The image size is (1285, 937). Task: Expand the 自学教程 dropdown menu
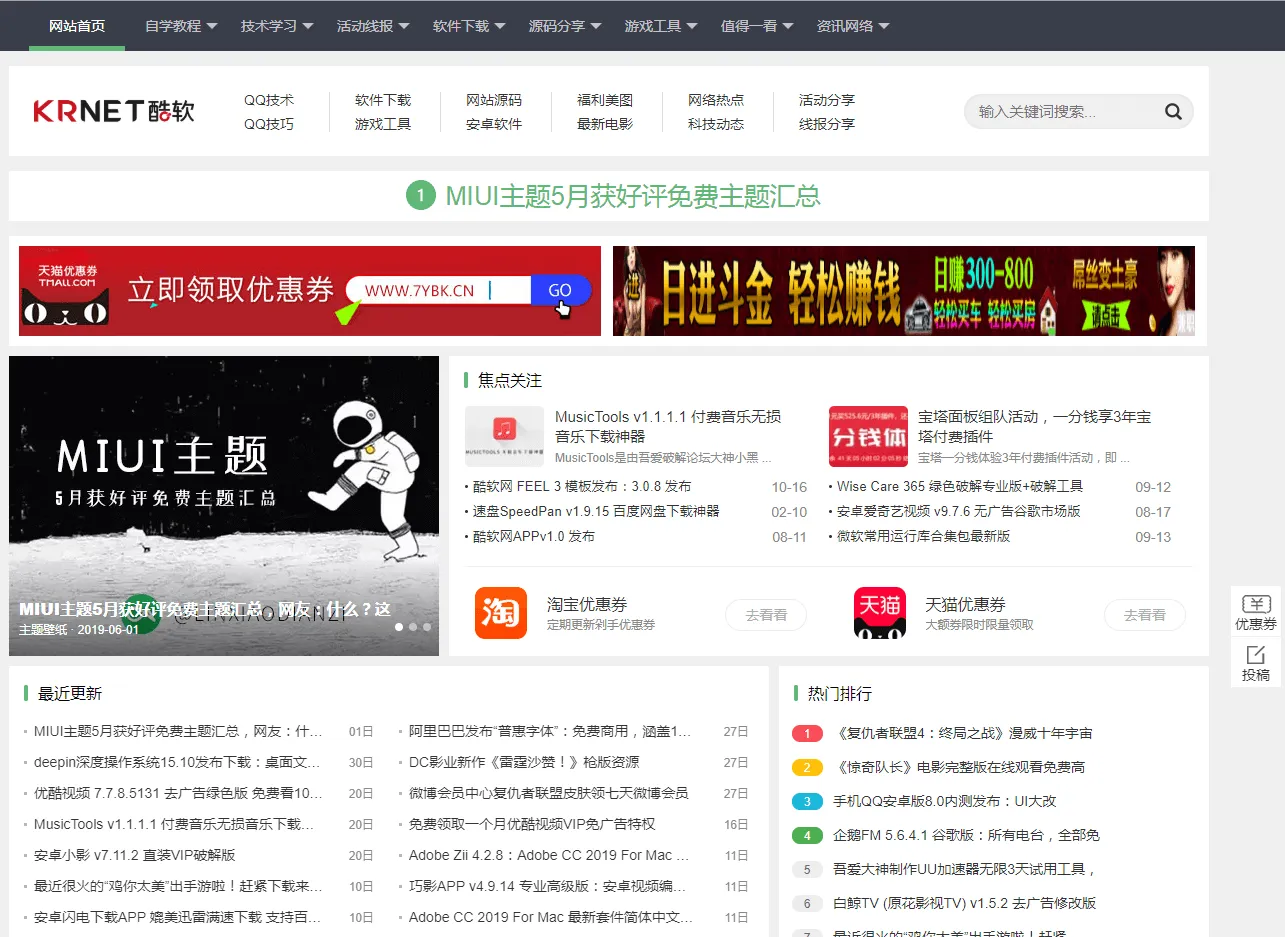tap(181, 26)
